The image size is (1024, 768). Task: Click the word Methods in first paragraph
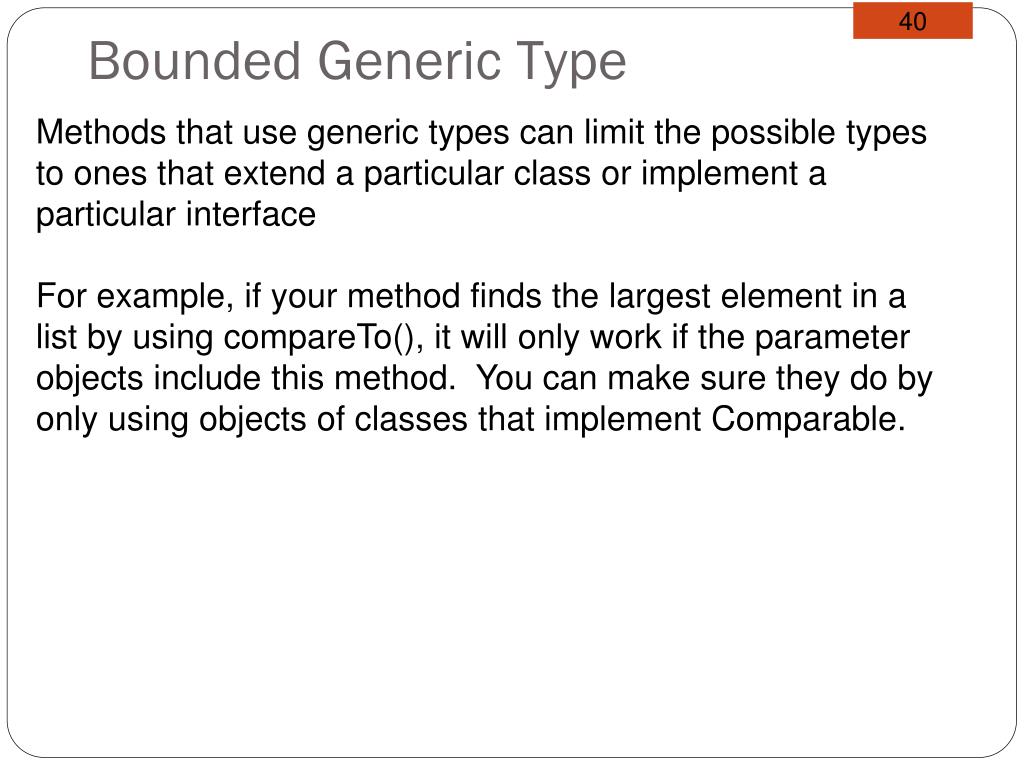click(x=101, y=132)
